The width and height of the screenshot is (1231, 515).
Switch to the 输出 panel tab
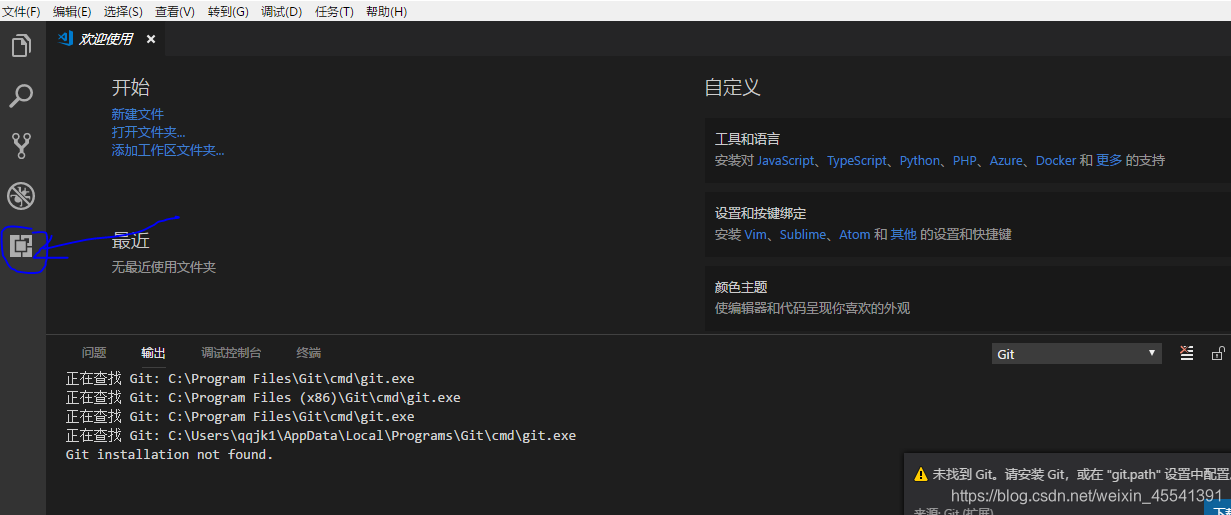pyautogui.click(x=153, y=353)
